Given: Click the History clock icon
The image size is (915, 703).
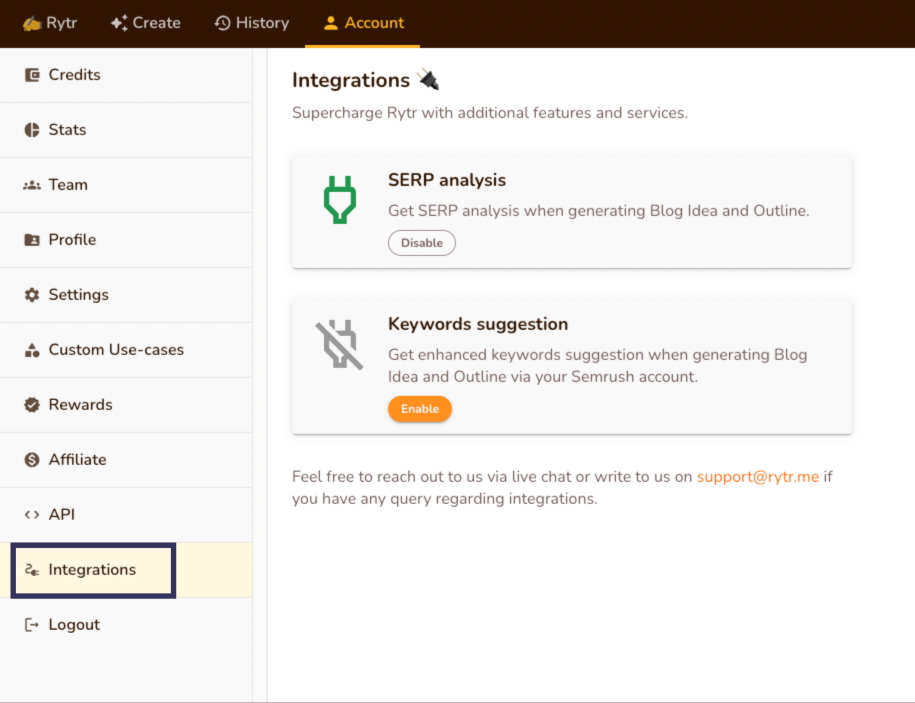Looking at the screenshot, I should tap(222, 23).
